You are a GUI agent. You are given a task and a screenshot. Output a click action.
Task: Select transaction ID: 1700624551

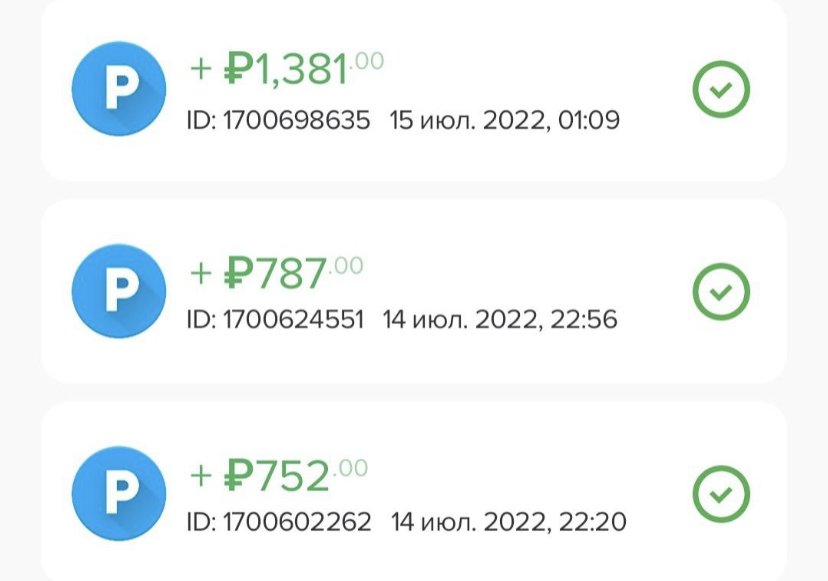tap(275, 320)
